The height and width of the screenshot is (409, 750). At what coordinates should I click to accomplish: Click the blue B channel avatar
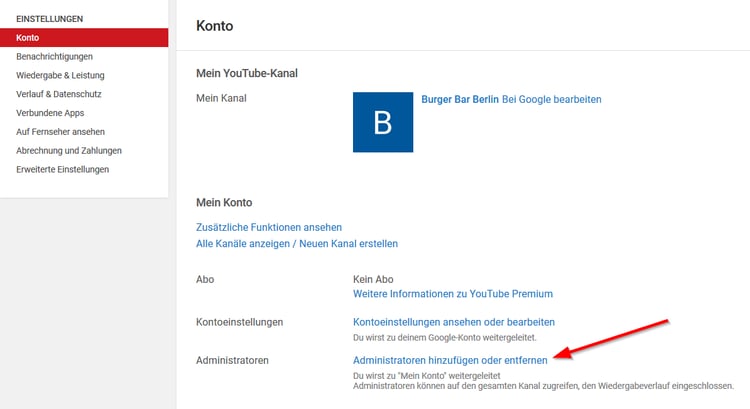383,122
